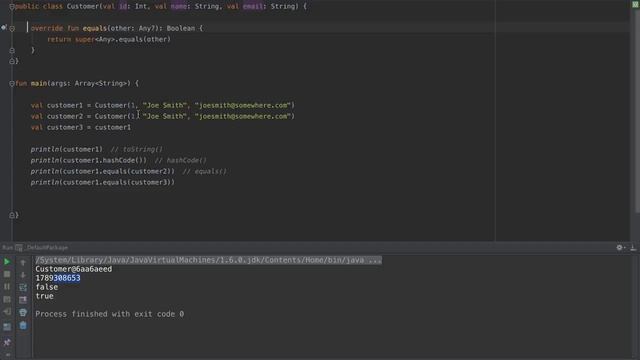640x360 pixels.
Task: Click the '// toString()' comment
Action: point(137,149)
